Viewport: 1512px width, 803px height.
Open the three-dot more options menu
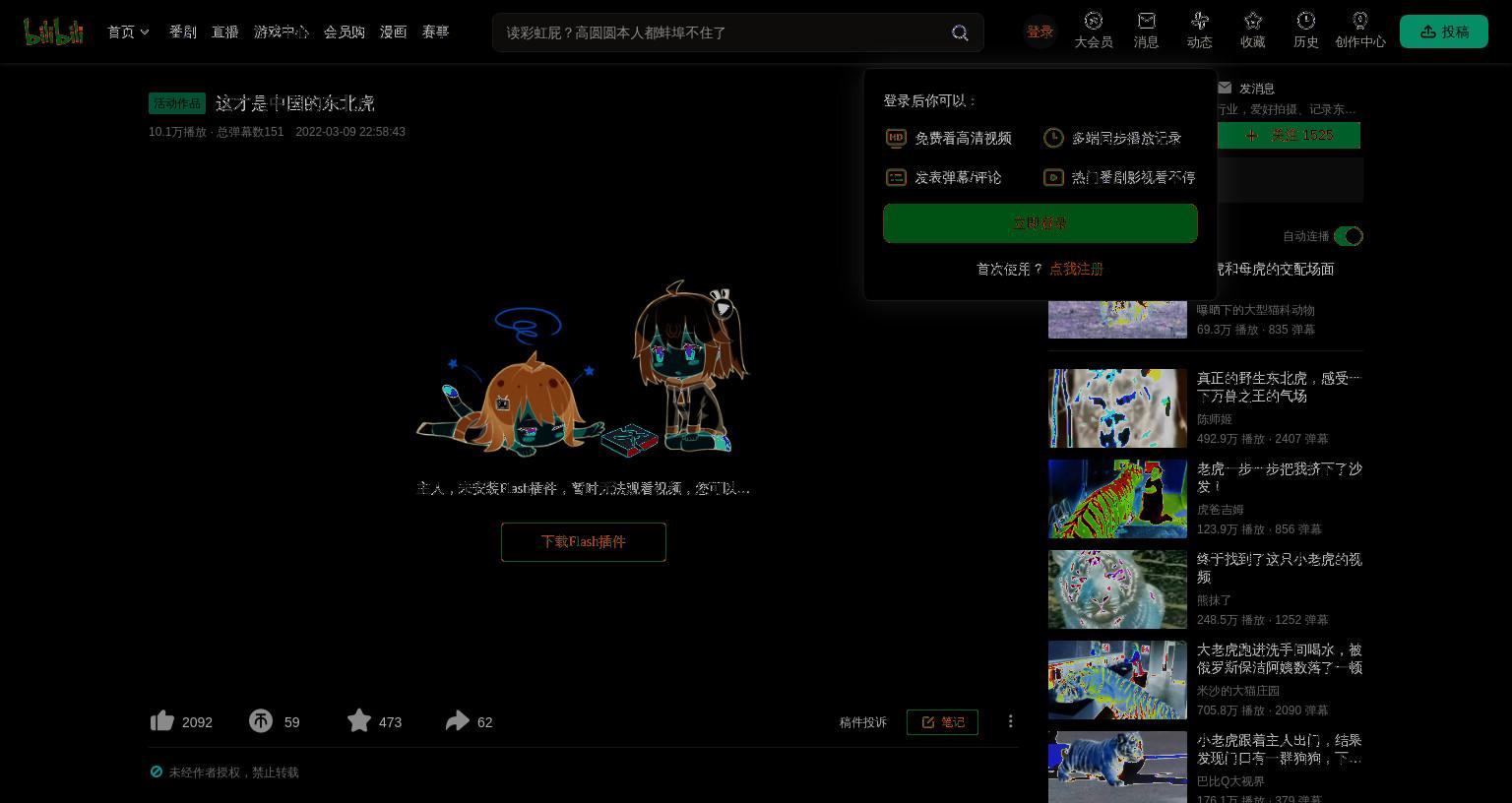[1010, 721]
